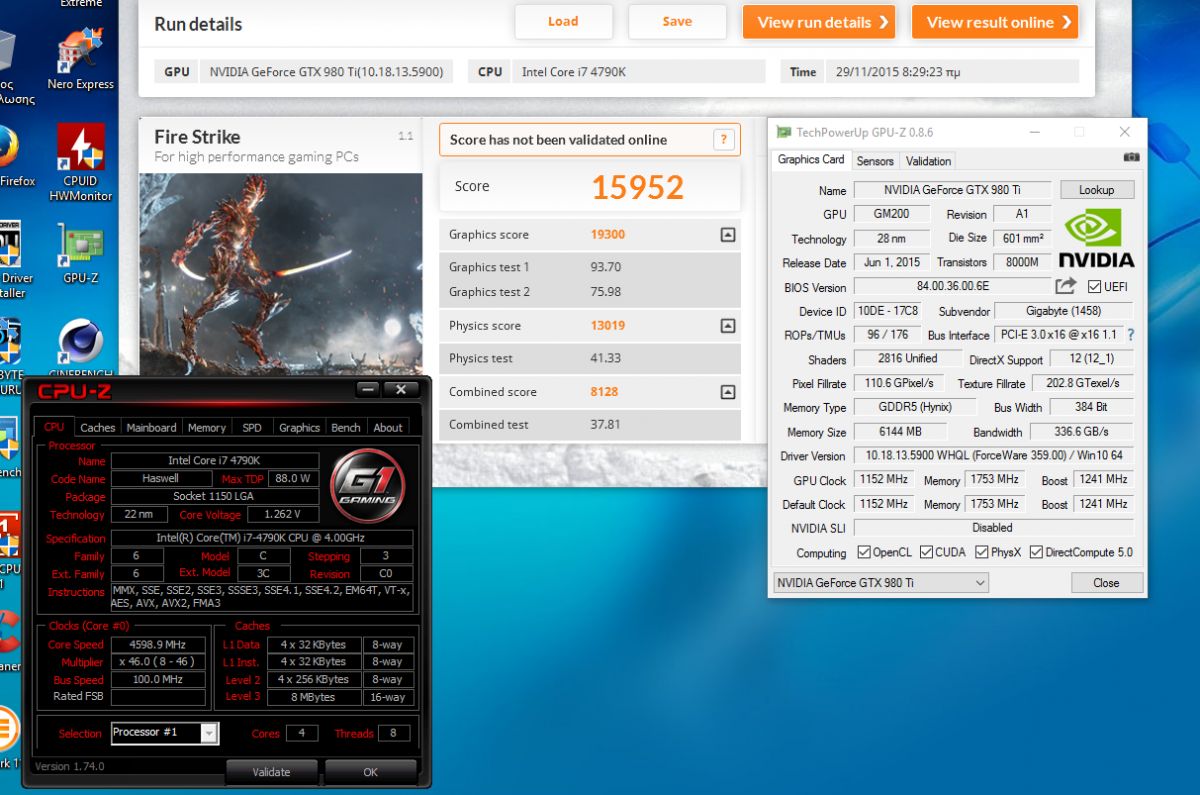Collapse the Combined score section
The image size is (1200, 795).
[728, 392]
